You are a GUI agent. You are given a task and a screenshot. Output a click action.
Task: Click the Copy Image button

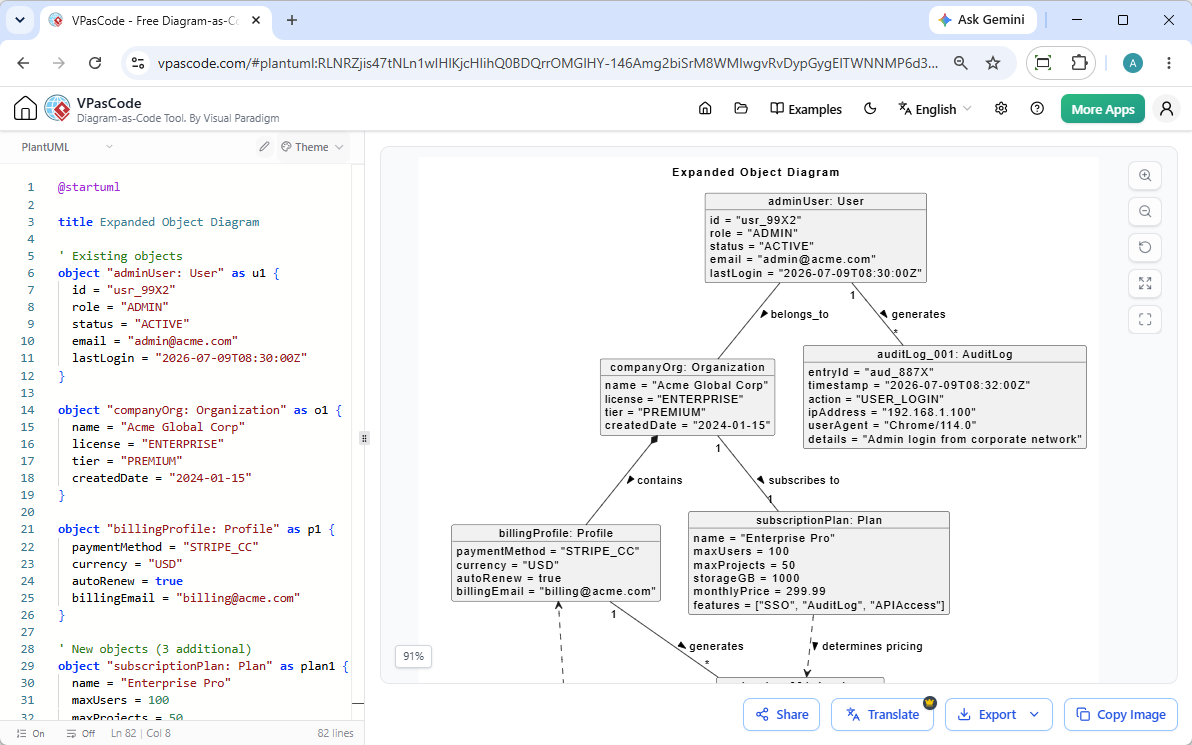click(x=1121, y=715)
